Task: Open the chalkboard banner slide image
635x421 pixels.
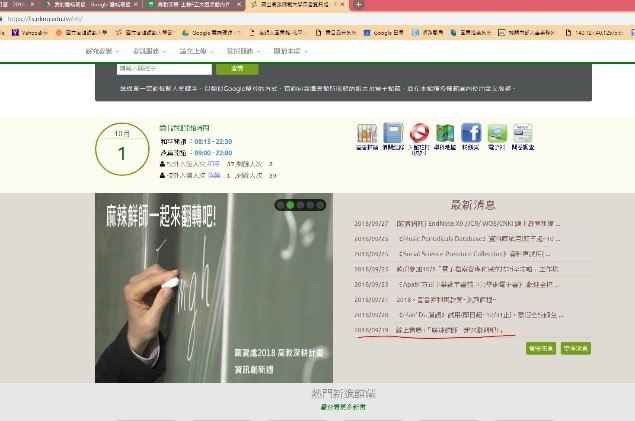Action: (214, 288)
